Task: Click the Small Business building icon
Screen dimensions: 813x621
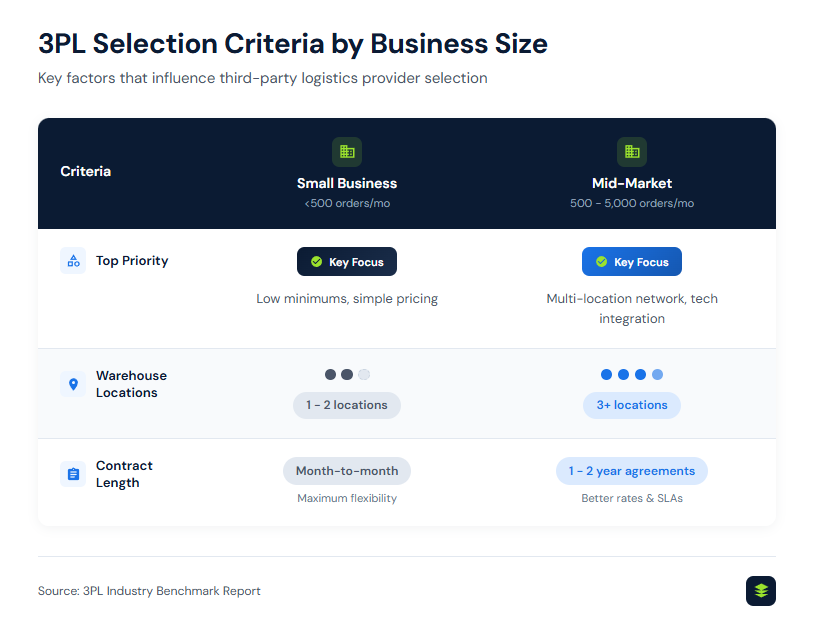Action: (347, 152)
